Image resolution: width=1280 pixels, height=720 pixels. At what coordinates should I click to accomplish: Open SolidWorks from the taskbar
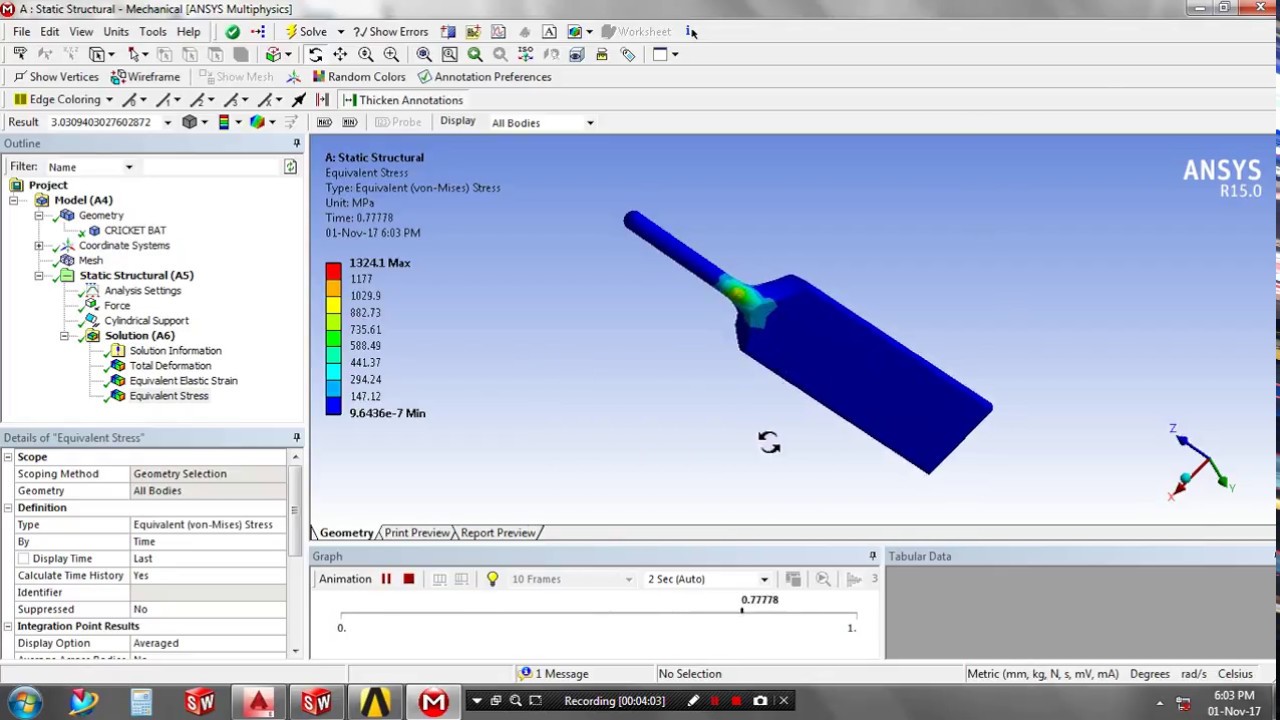point(199,702)
